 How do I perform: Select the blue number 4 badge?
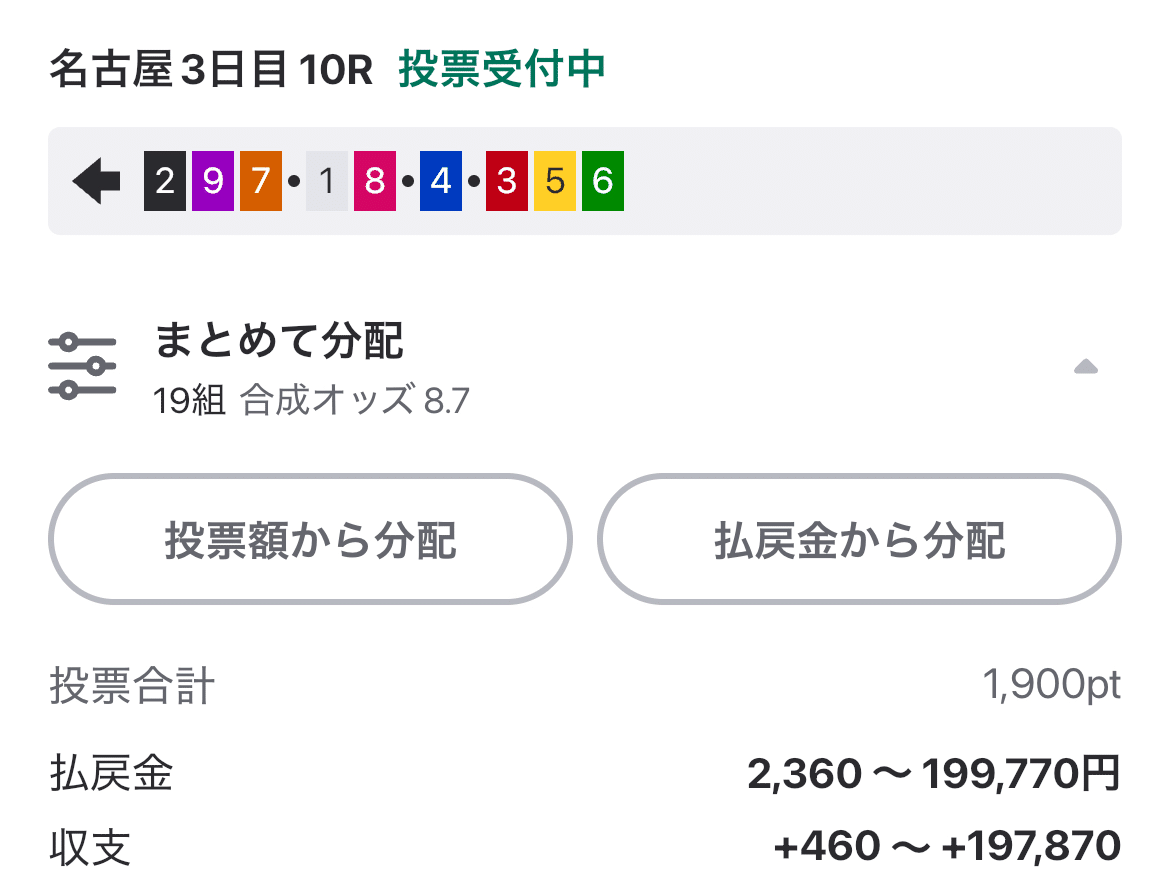440,180
